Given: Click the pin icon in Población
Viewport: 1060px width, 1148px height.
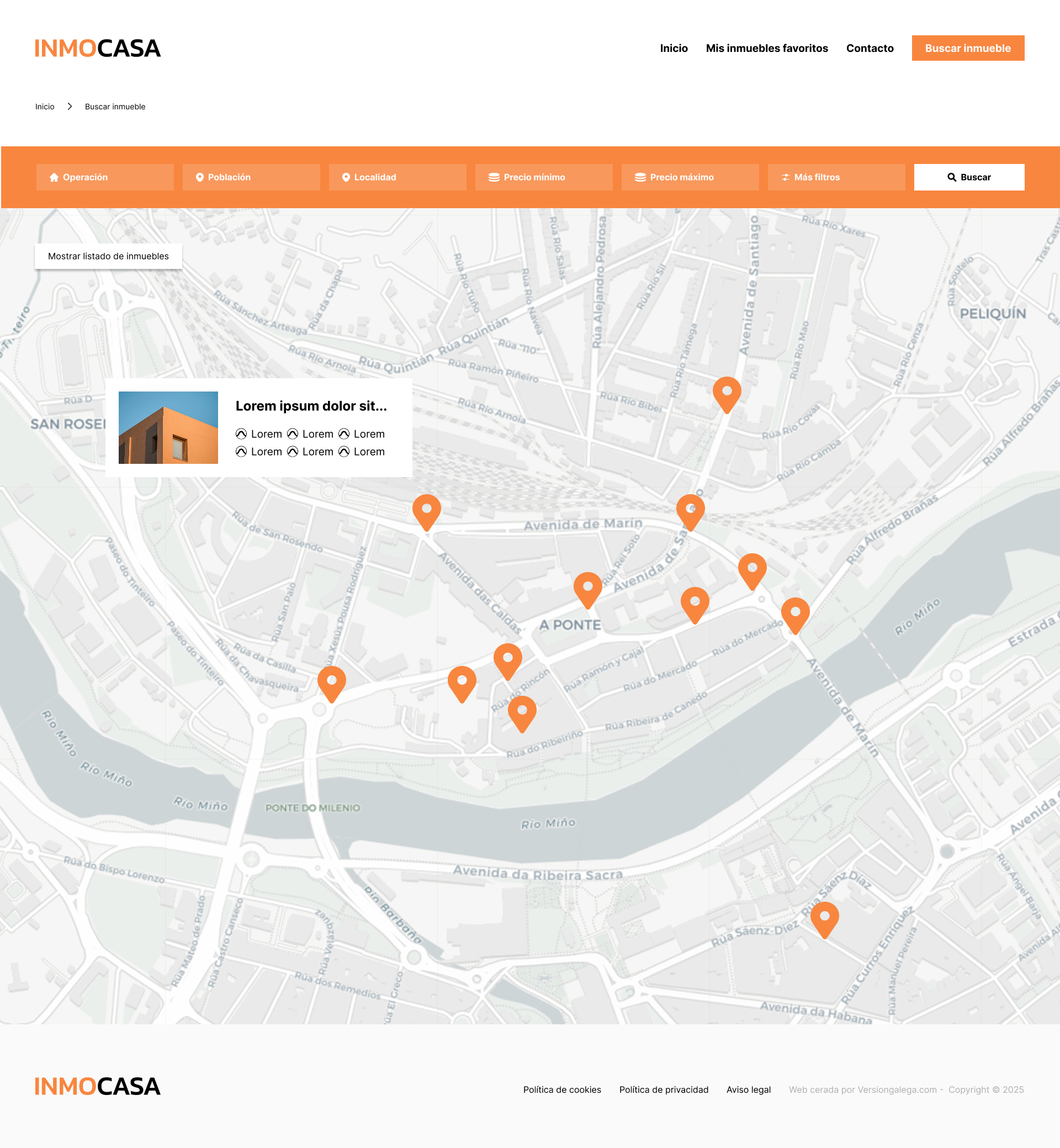Looking at the screenshot, I should click(200, 177).
